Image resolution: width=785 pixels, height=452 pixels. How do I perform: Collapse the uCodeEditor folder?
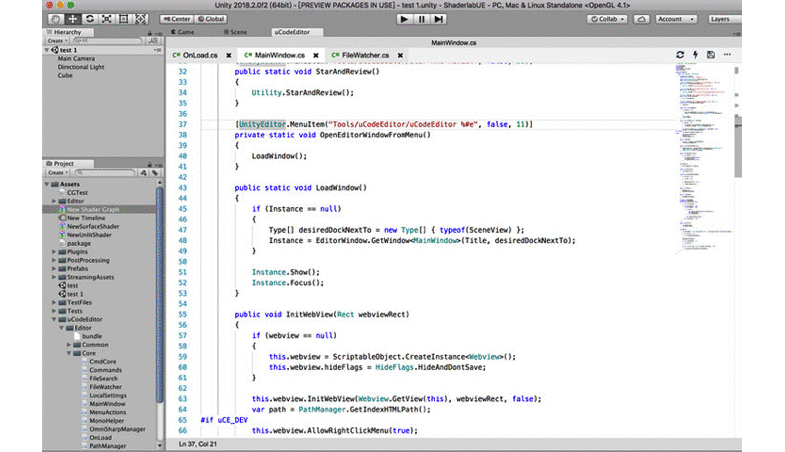coord(54,319)
